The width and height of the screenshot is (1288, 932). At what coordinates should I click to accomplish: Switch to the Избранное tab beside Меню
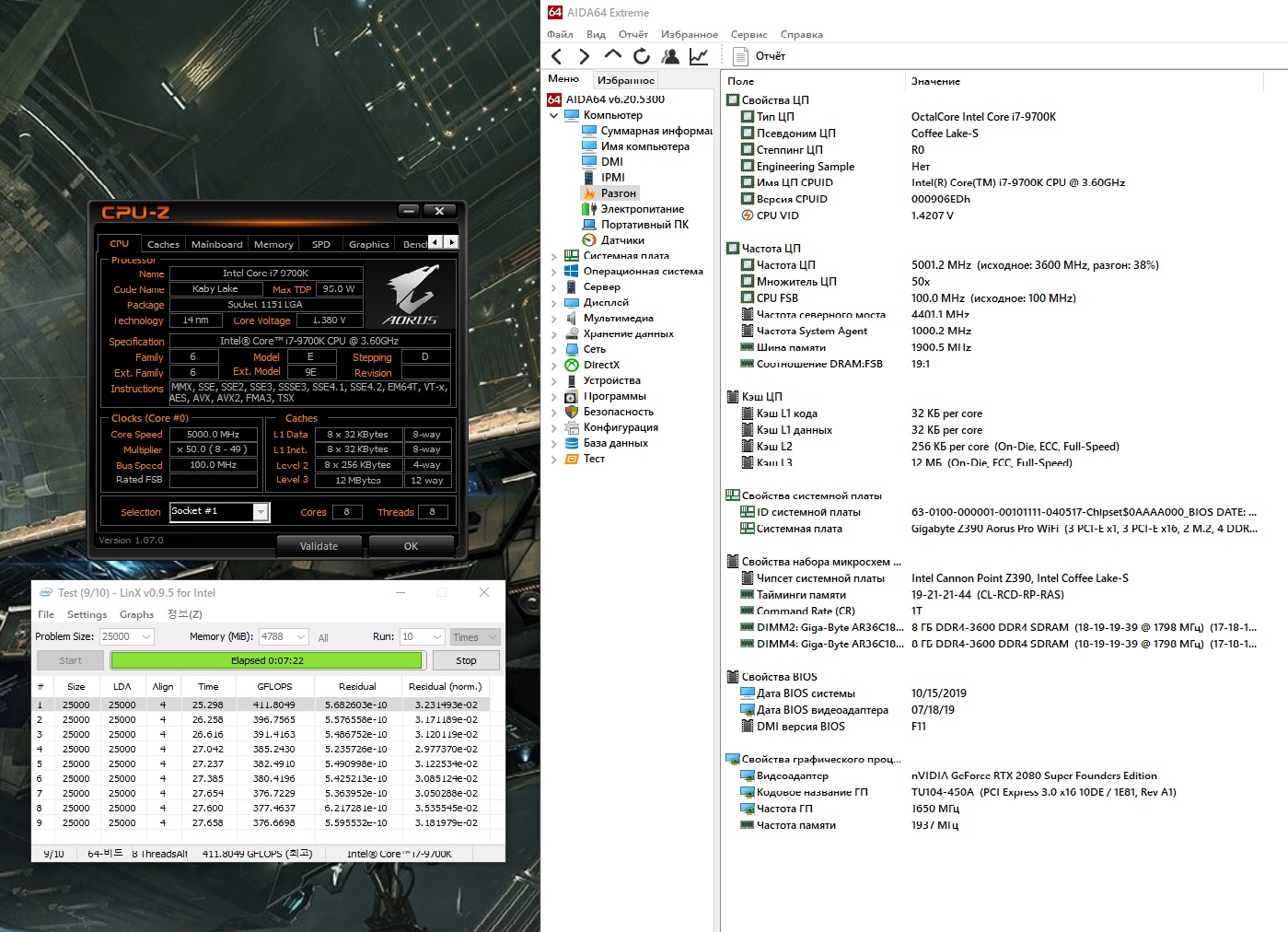click(x=626, y=80)
